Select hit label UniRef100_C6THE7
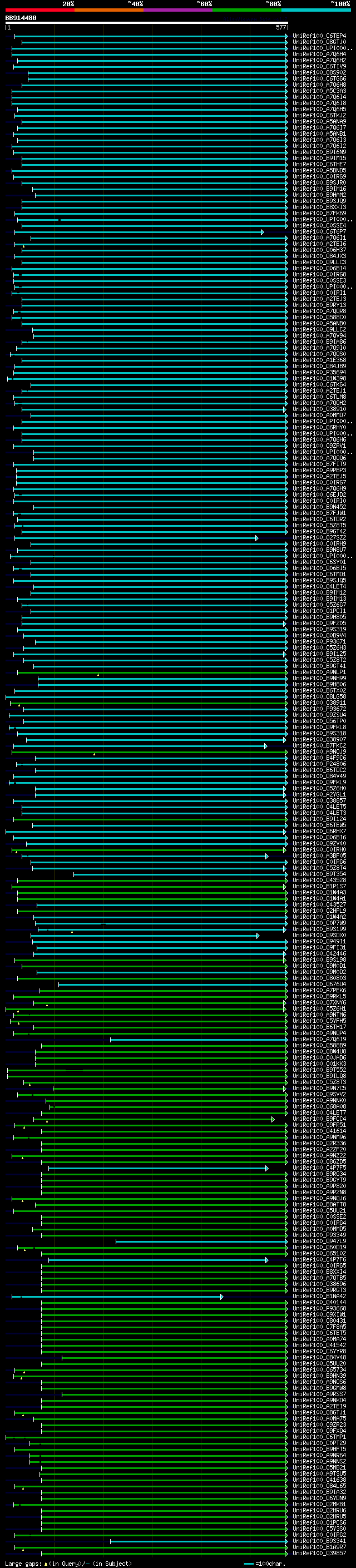The height and width of the screenshot is (1568, 356). [x=319, y=164]
